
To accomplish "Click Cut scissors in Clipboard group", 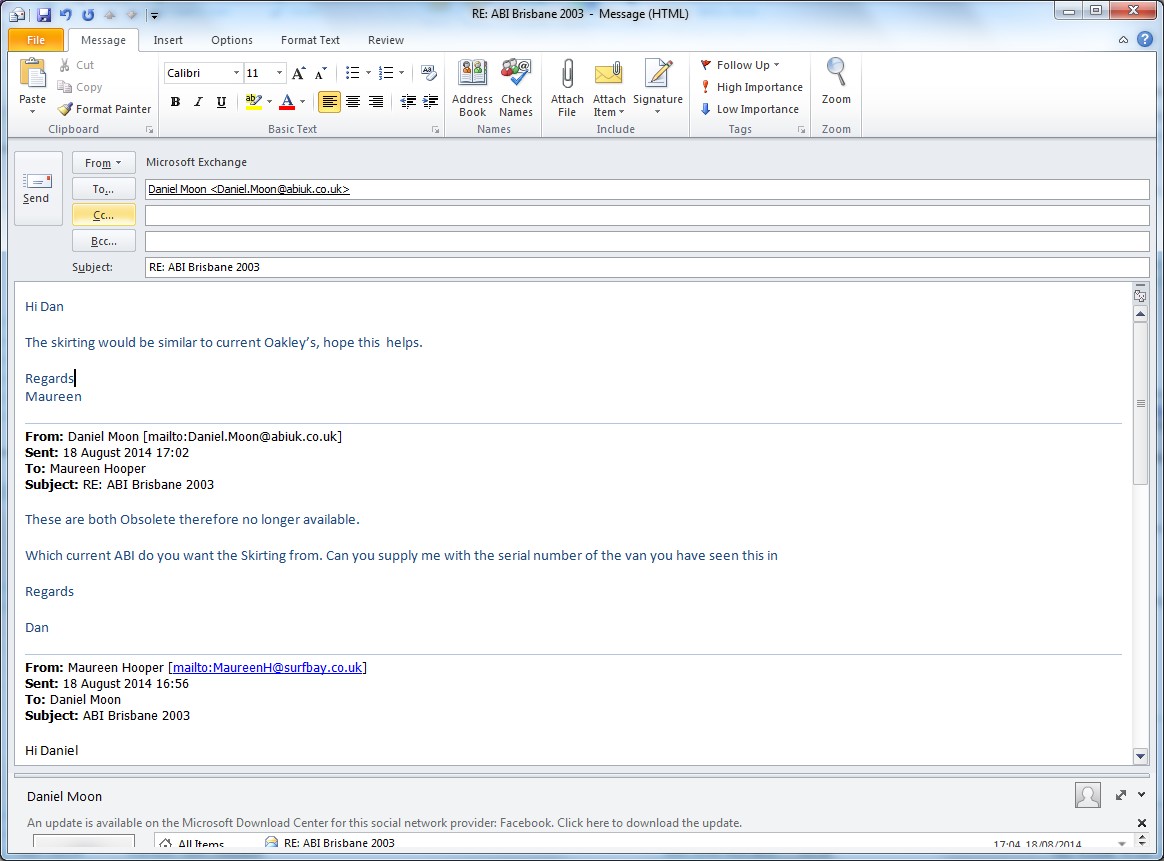I will point(76,65).
